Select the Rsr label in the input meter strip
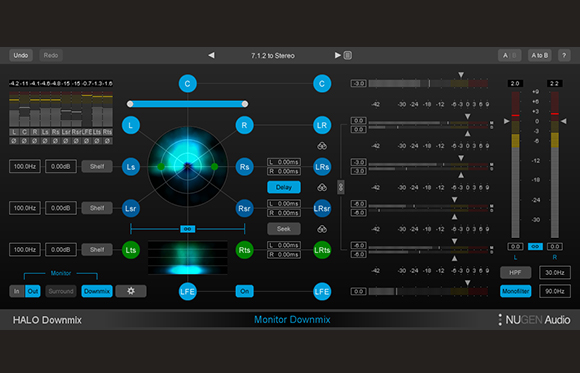 pos(76,132)
